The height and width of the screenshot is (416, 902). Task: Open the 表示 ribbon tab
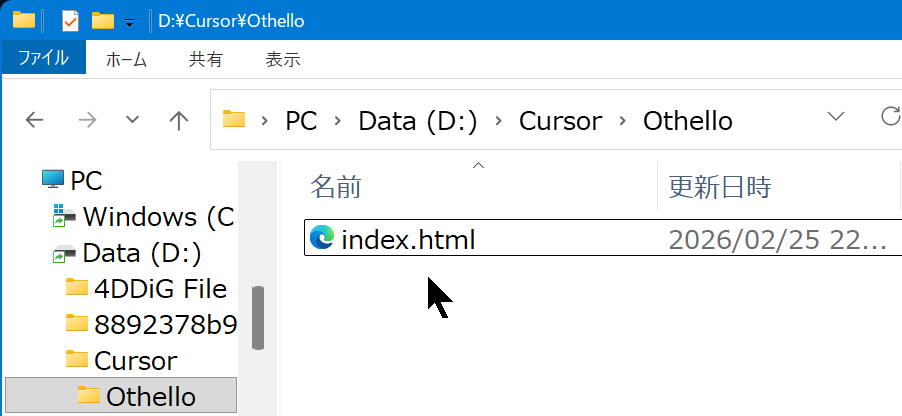[x=283, y=59]
